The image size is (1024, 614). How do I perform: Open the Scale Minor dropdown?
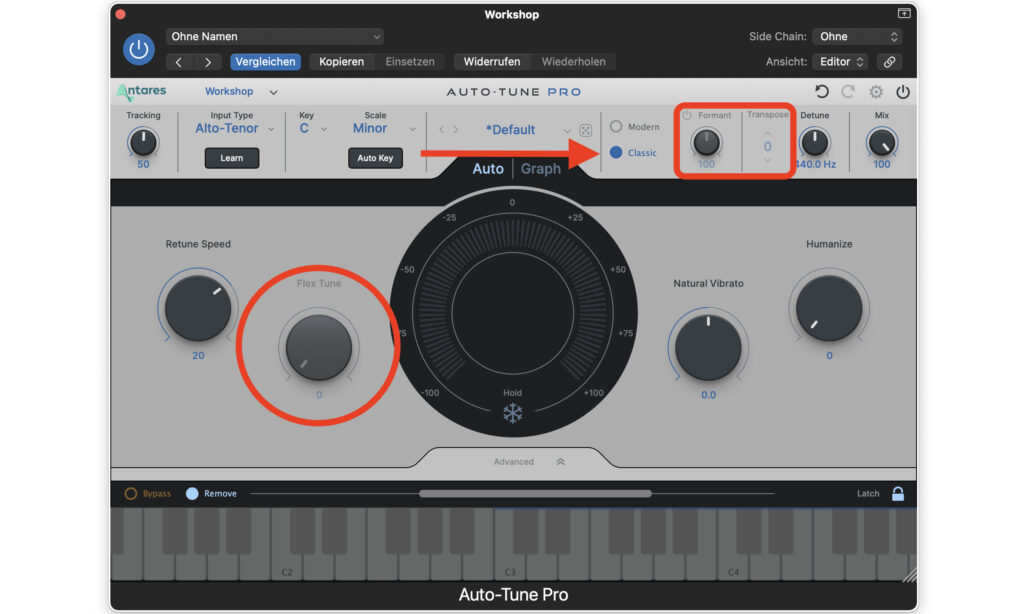pyautogui.click(x=384, y=129)
